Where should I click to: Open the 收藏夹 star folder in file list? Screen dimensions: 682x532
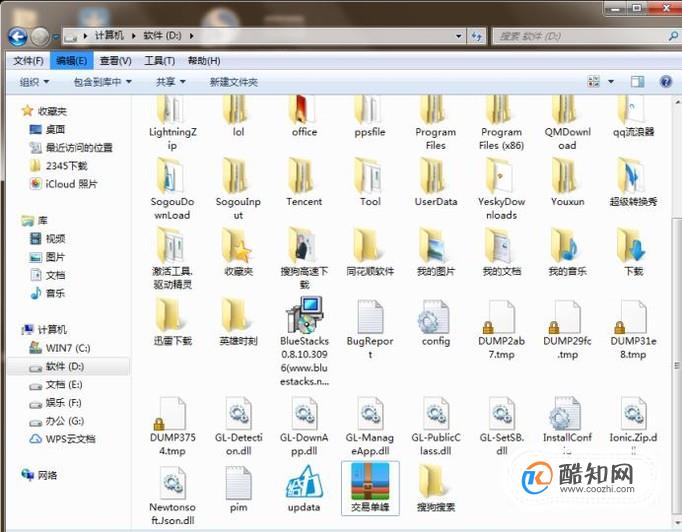238,251
